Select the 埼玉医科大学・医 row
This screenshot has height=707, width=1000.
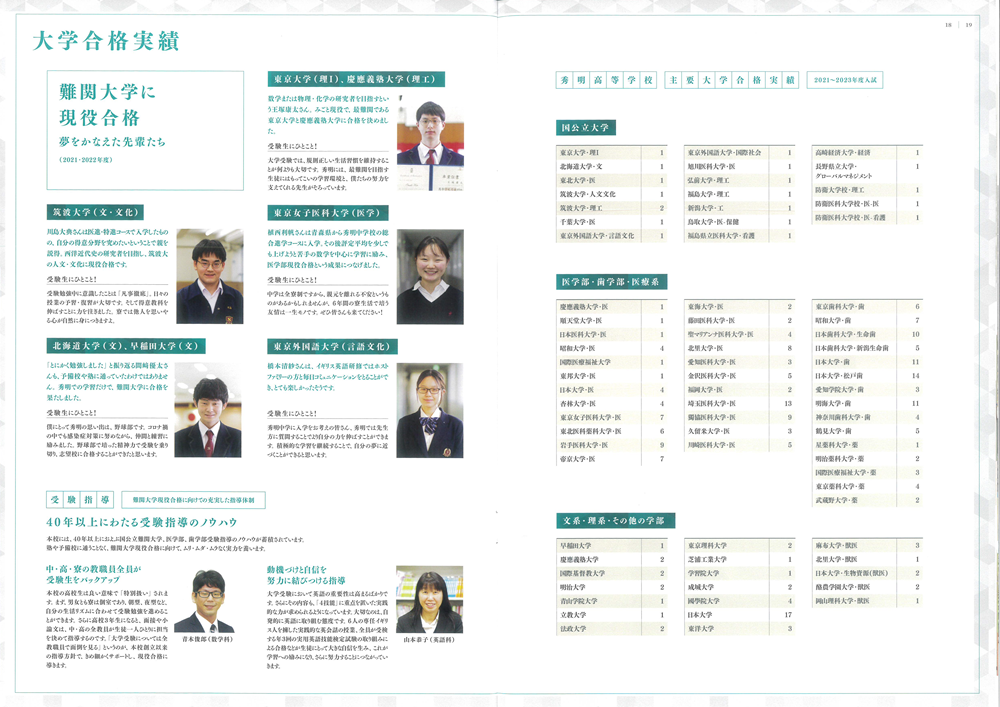(739, 404)
